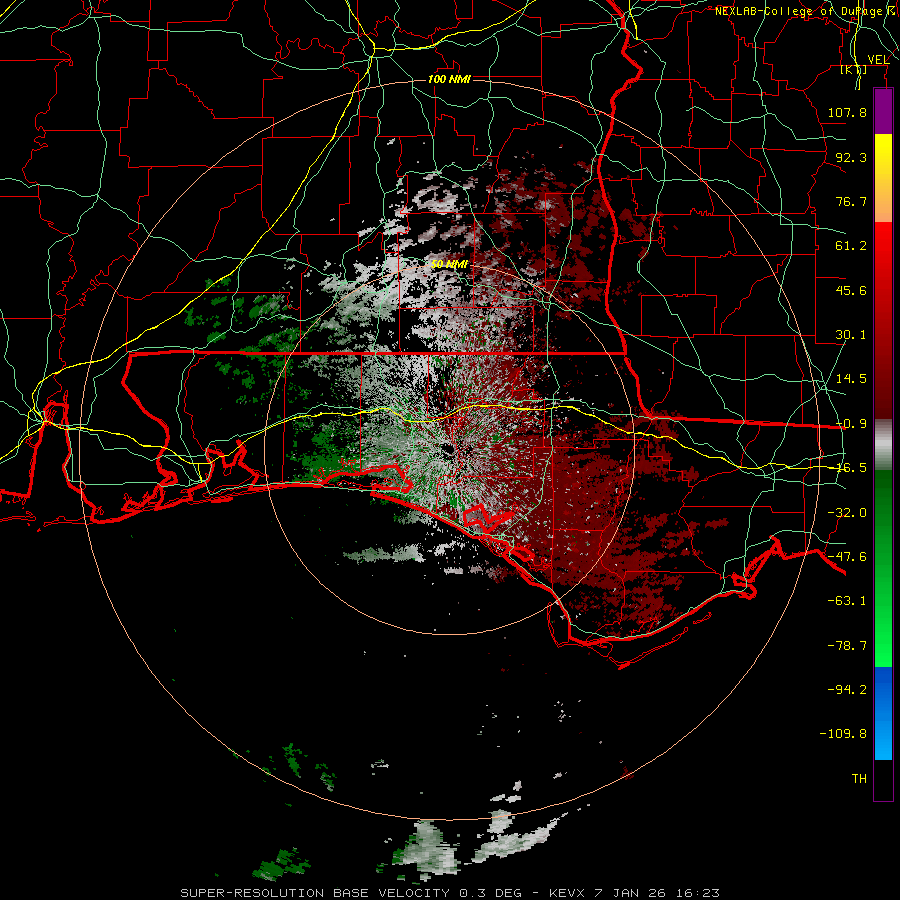Pick the blue segment of the velocity scale
Image resolution: width=900 pixels, height=900 pixels.
tap(883, 713)
